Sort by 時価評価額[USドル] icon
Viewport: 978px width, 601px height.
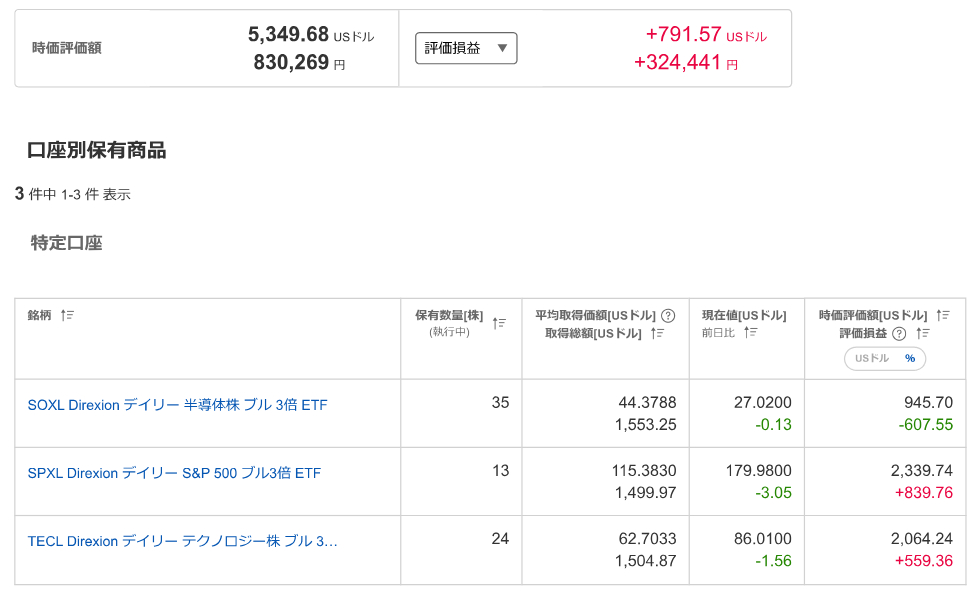pyautogui.click(x=942, y=315)
